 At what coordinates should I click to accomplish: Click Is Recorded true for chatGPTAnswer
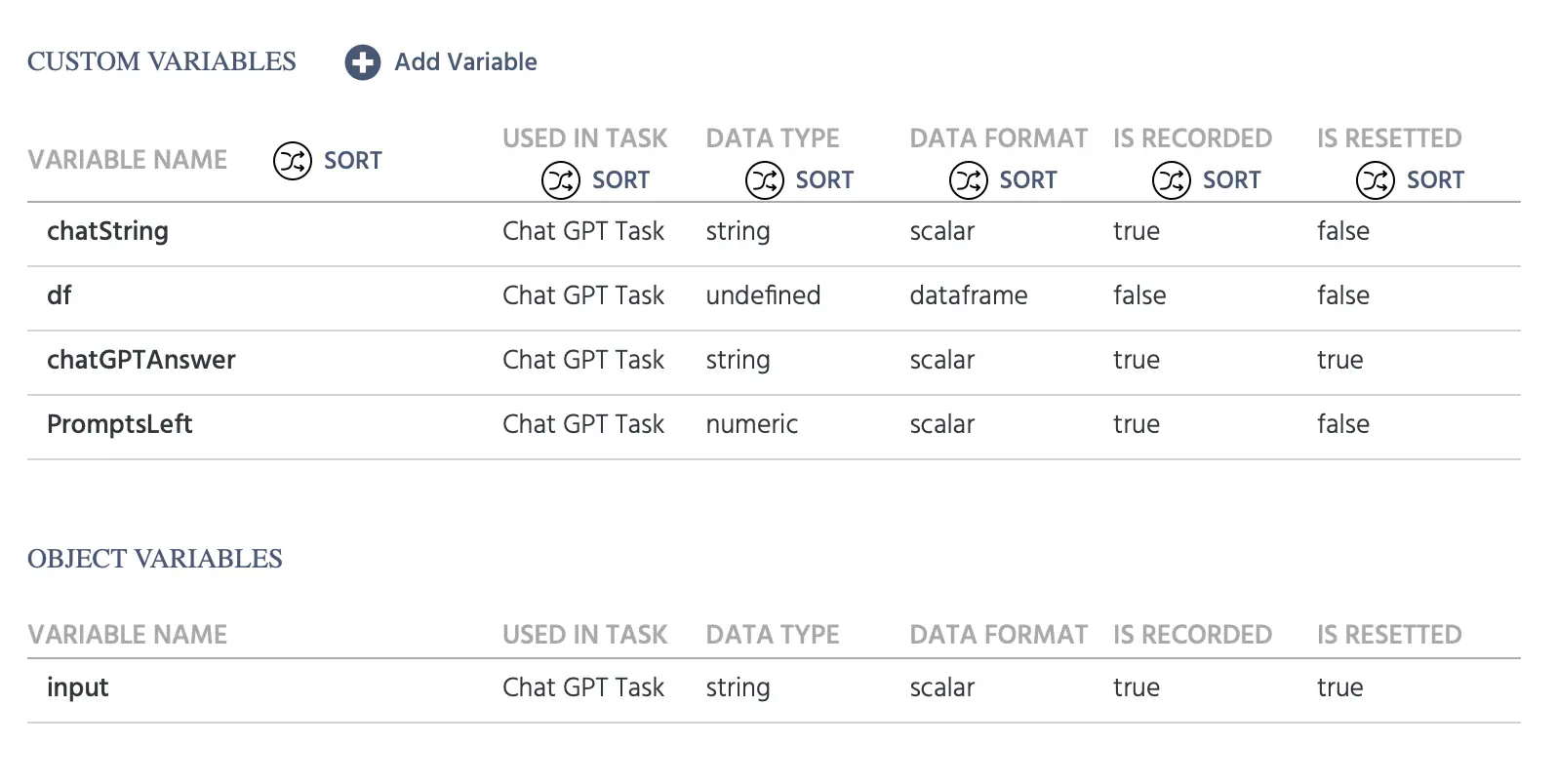[1137, 360]
